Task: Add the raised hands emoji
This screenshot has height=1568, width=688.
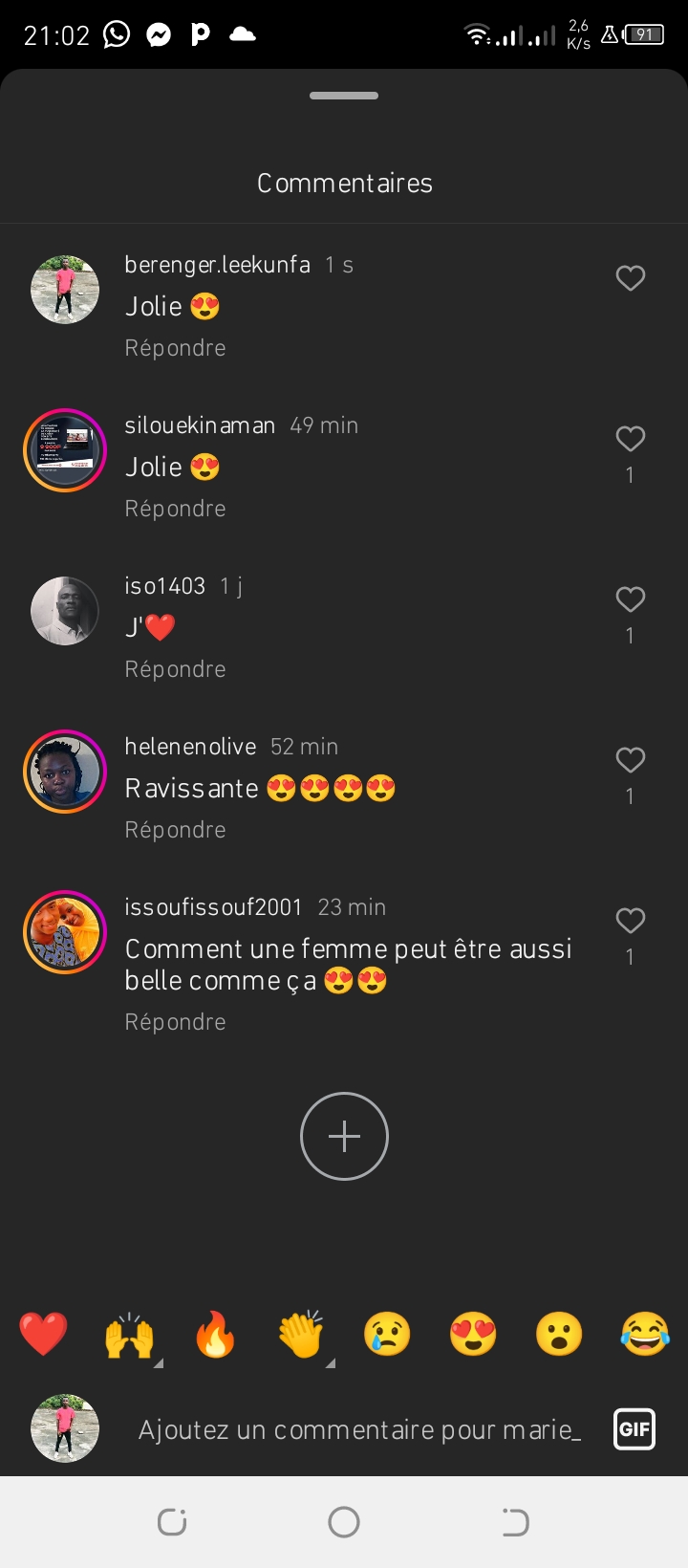Action: [130, 1334]
